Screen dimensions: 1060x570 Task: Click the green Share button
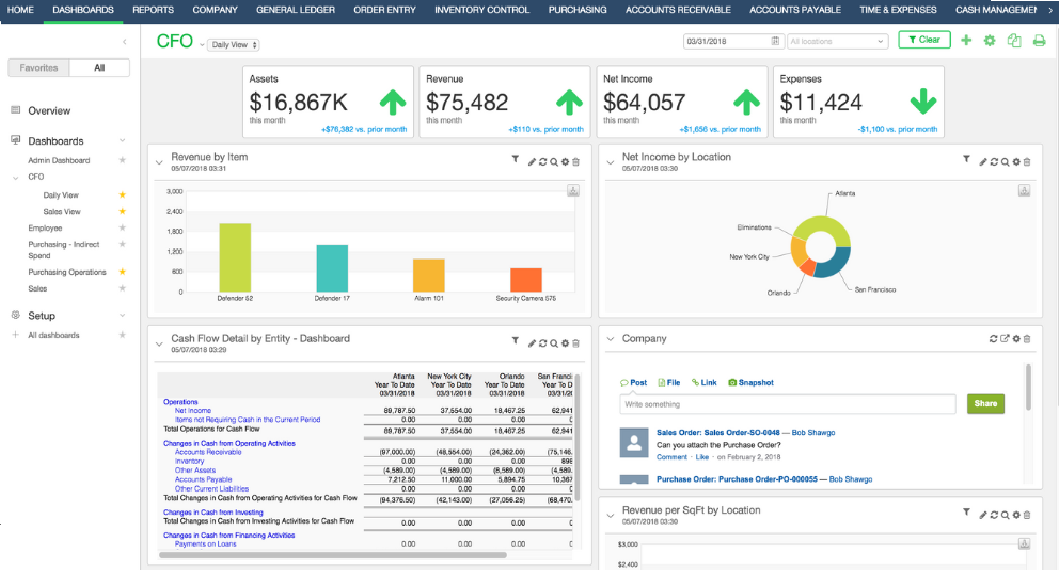(985, 404)
